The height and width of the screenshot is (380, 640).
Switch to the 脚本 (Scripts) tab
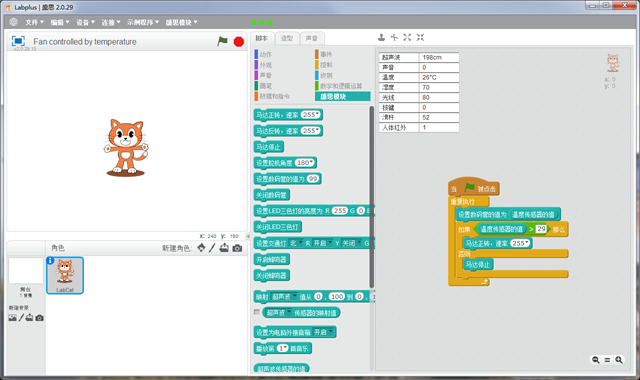tap(262, 38)
